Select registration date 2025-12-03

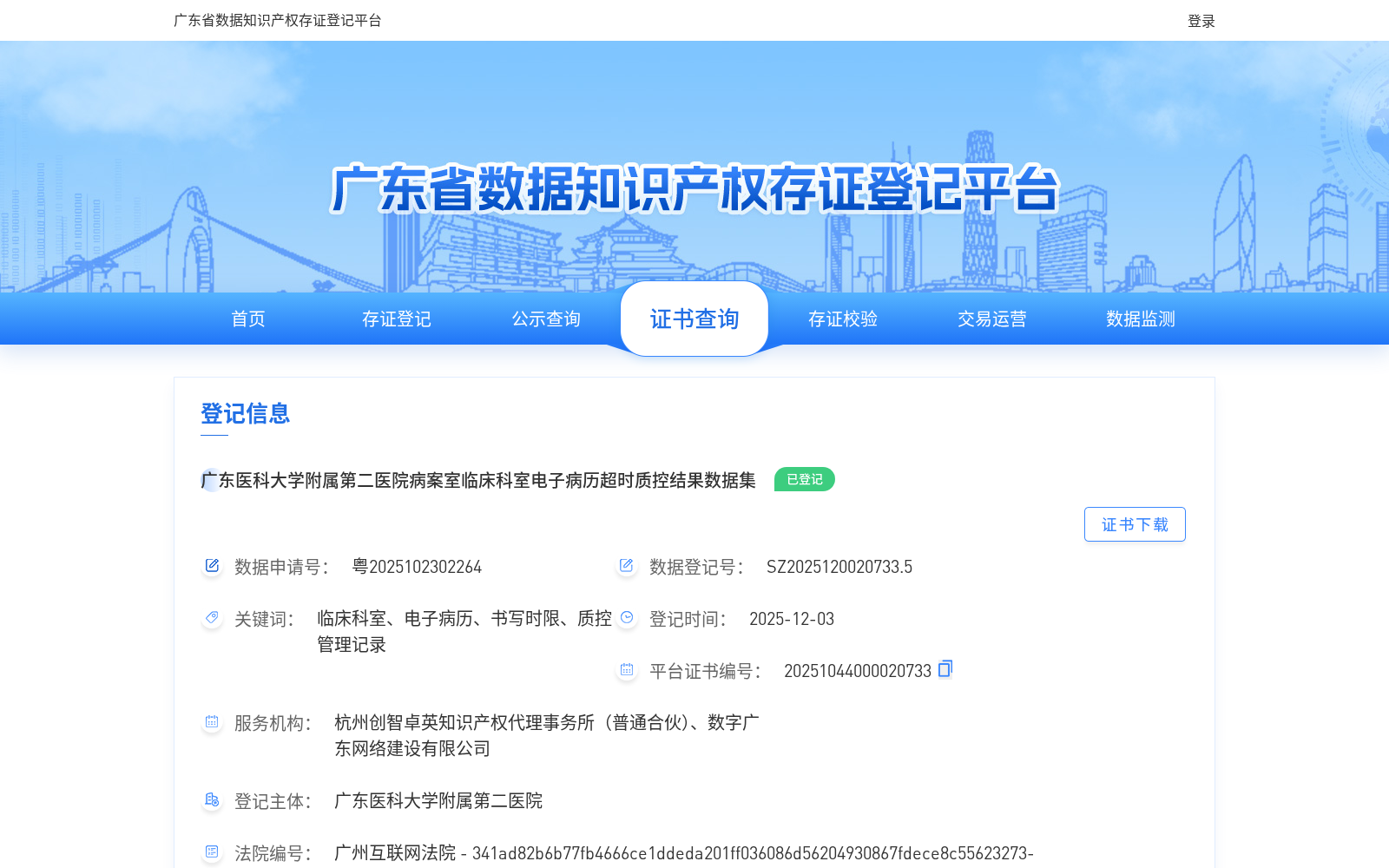[792, 619]
